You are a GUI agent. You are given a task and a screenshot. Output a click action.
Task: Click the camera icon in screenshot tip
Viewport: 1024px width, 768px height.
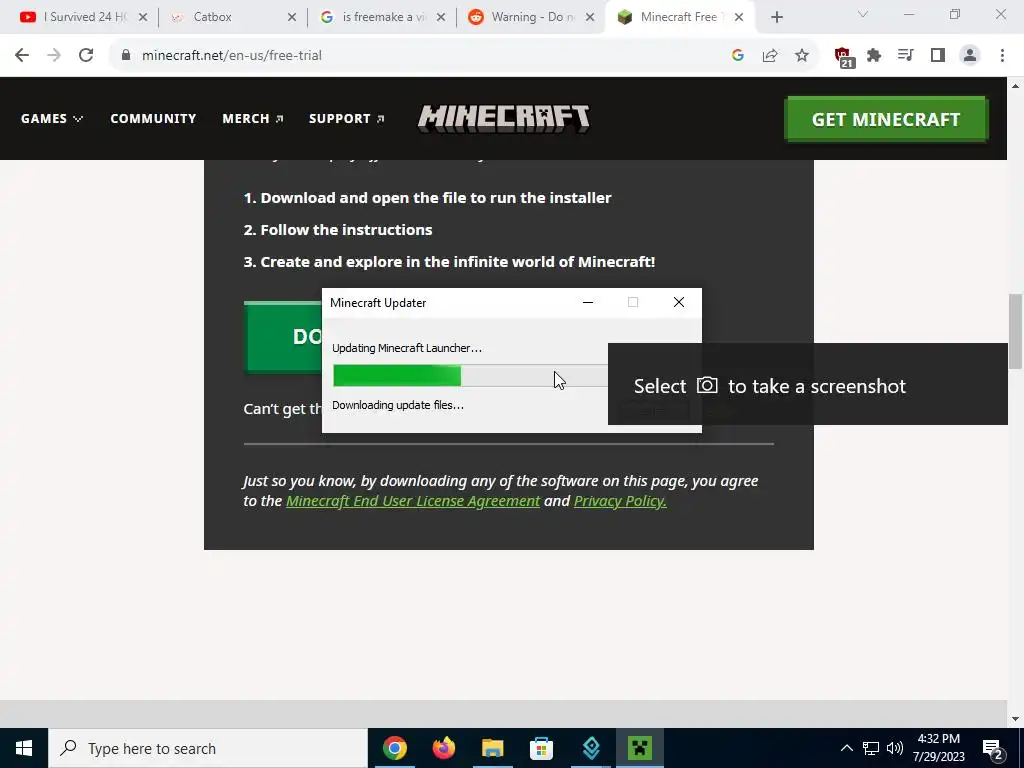click(707, 385)
